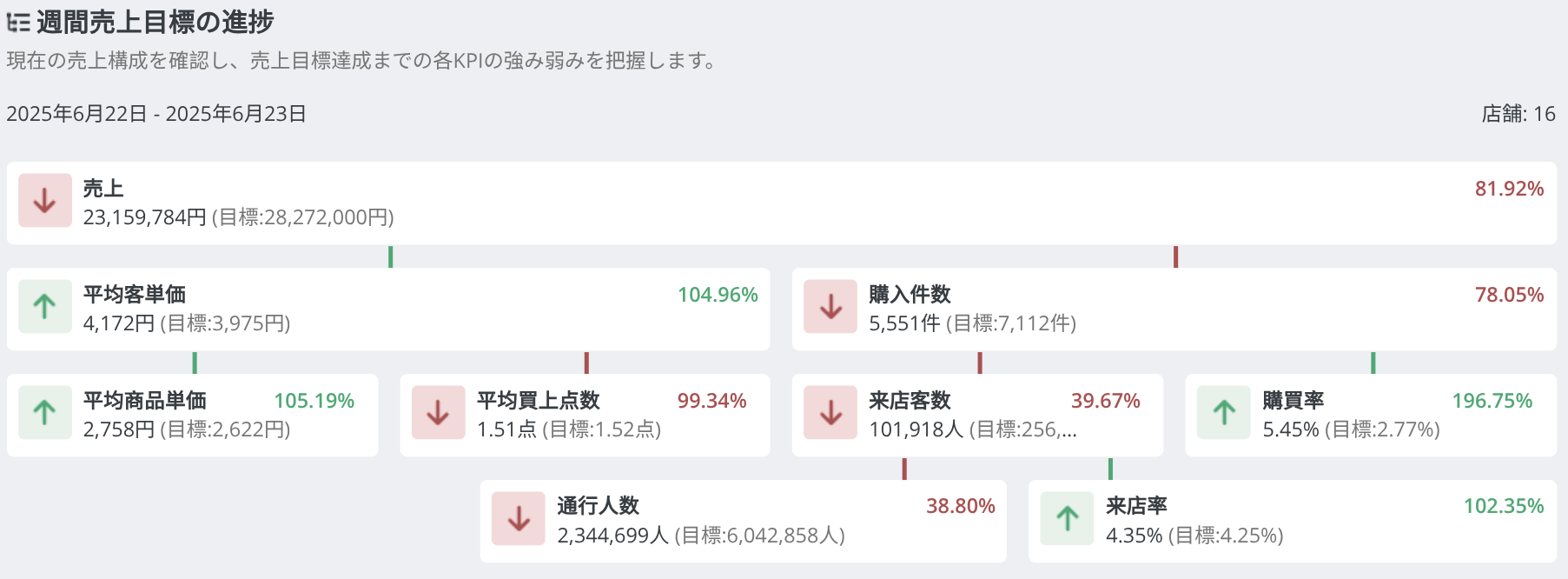Click the red down-arrow icon for 来店客数

(830, 413)
